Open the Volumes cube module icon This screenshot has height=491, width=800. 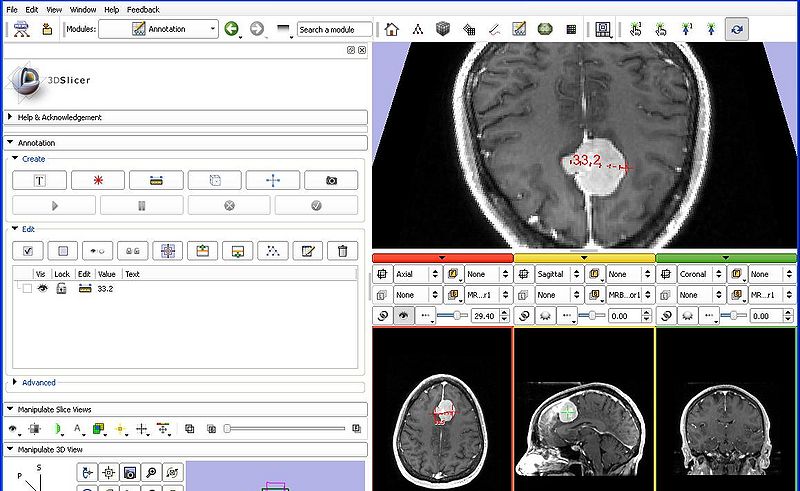pos(443,29)
